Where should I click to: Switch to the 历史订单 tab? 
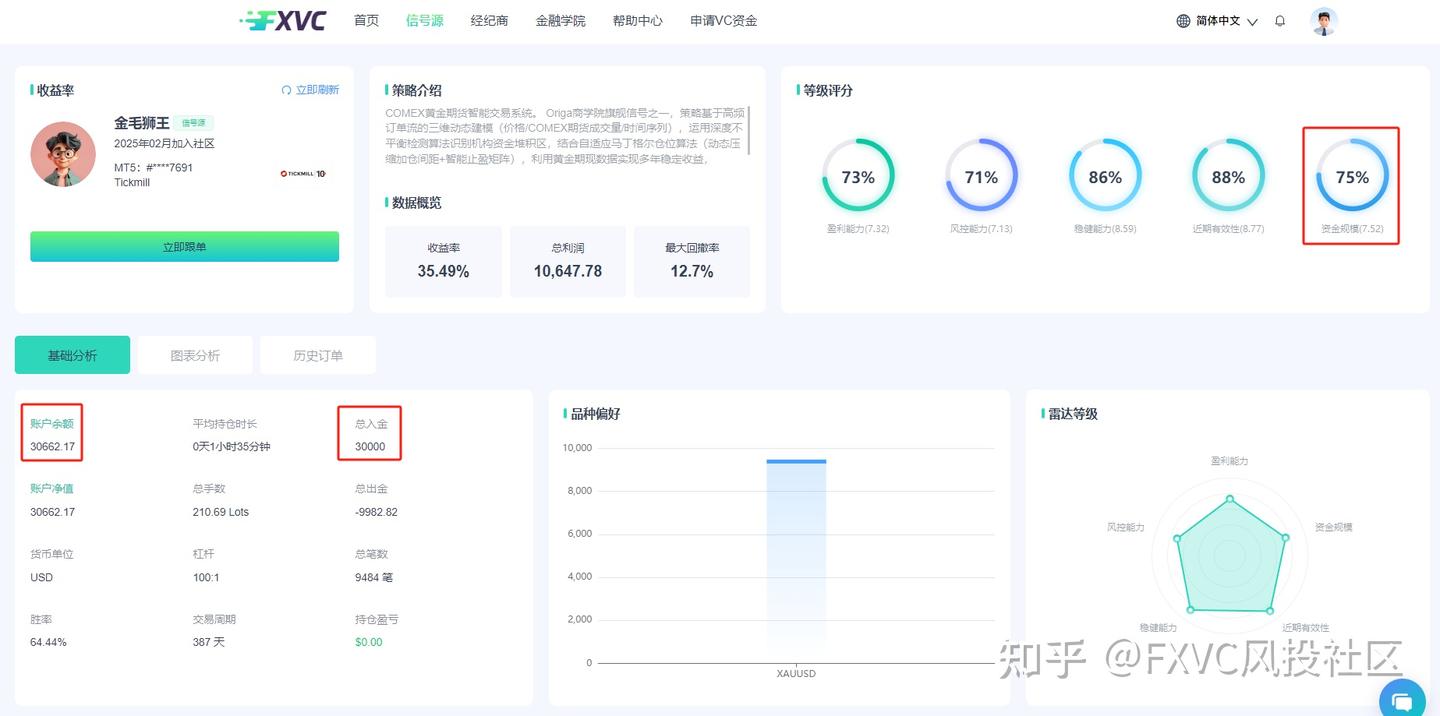point(318,355)
